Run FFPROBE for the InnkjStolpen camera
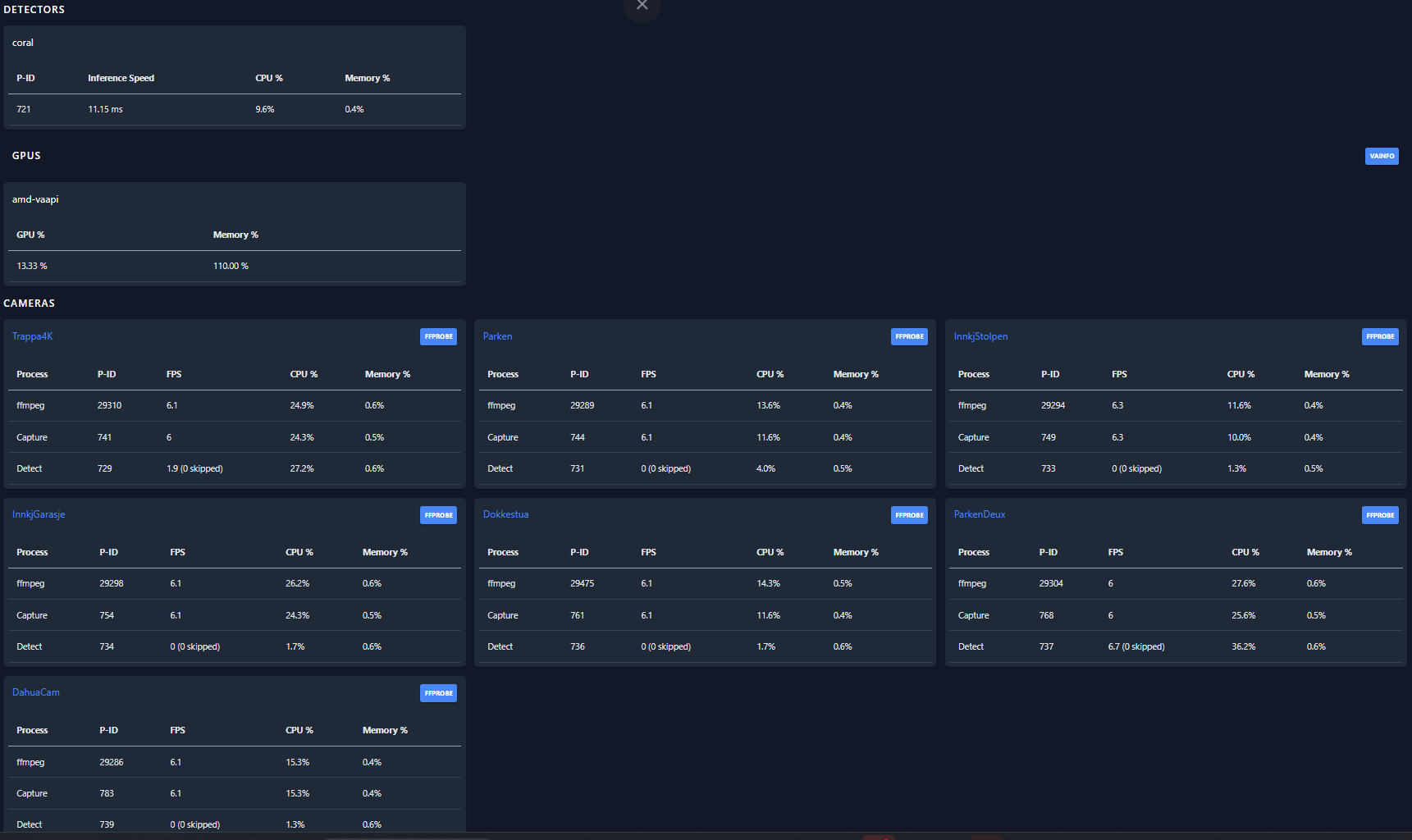 [x=1380, y=336]
